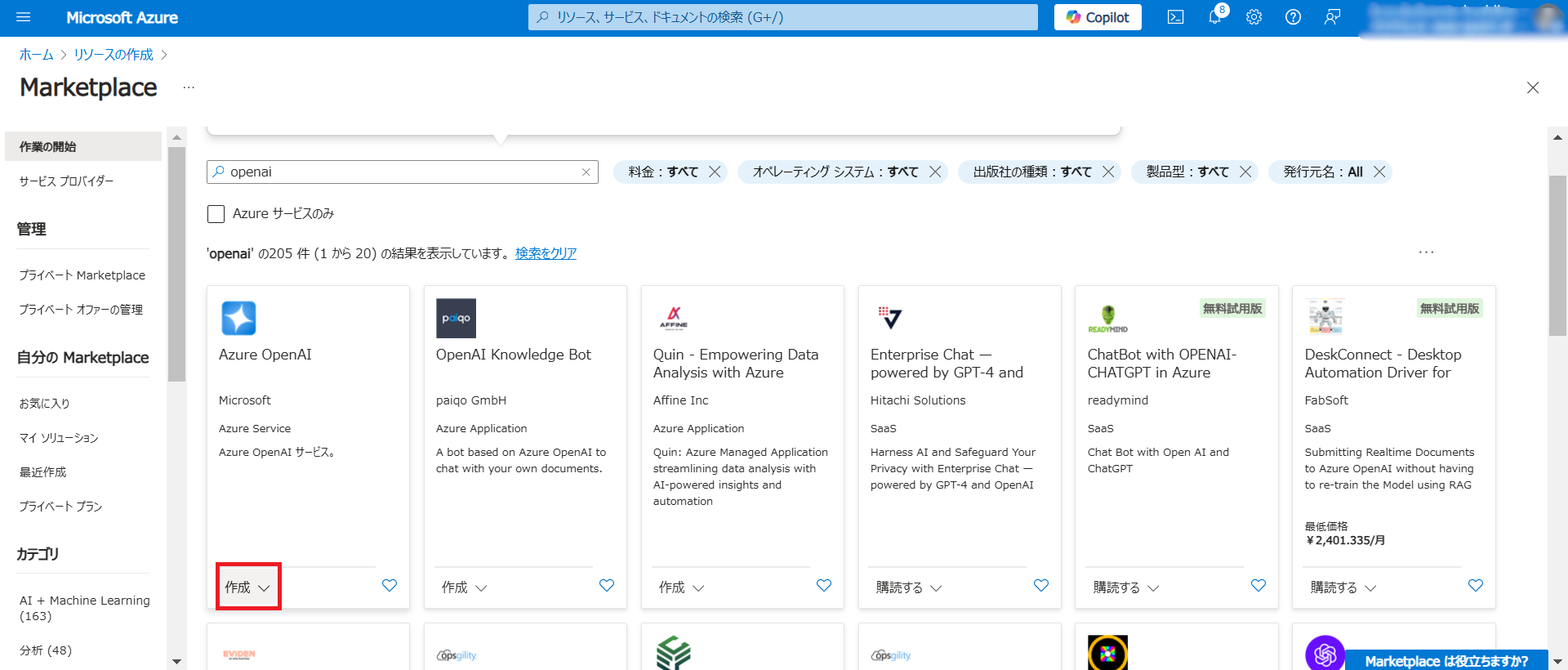Open プライベート Marketplace in sidebar
The height and width of the screenshot is (670, 1568).
(x=82, y=275)
